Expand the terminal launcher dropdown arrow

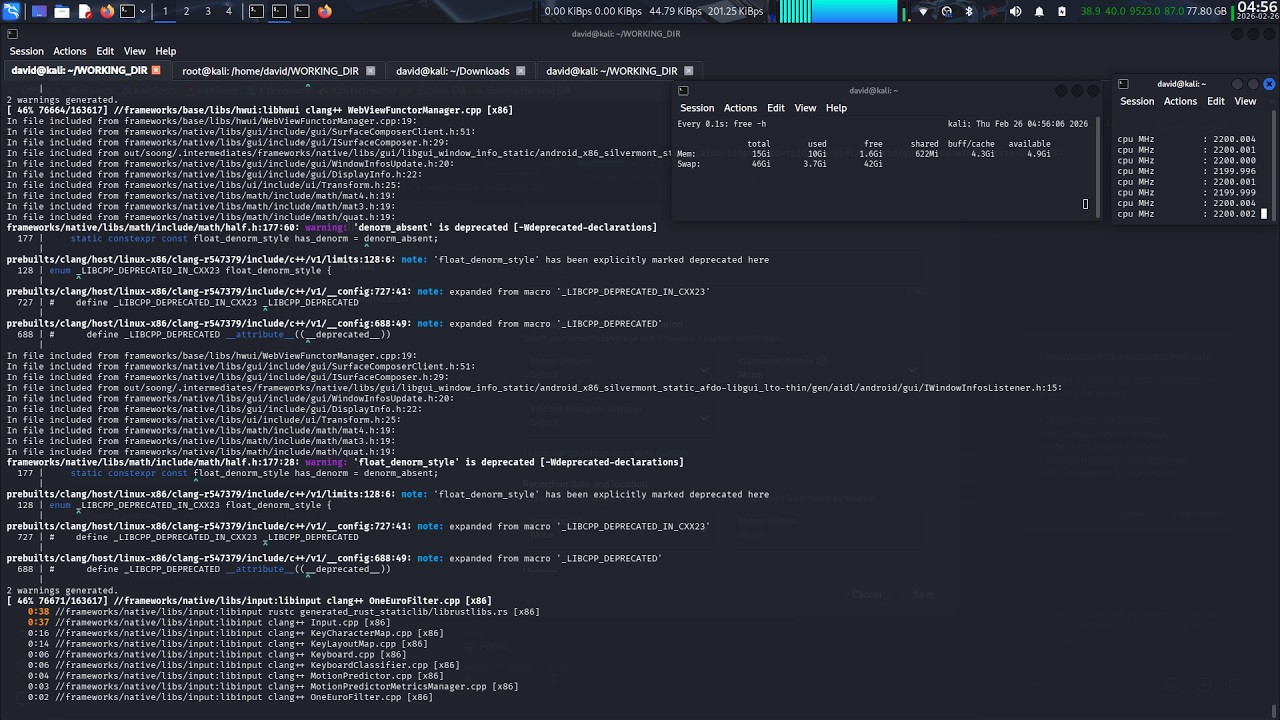(143, 11)
